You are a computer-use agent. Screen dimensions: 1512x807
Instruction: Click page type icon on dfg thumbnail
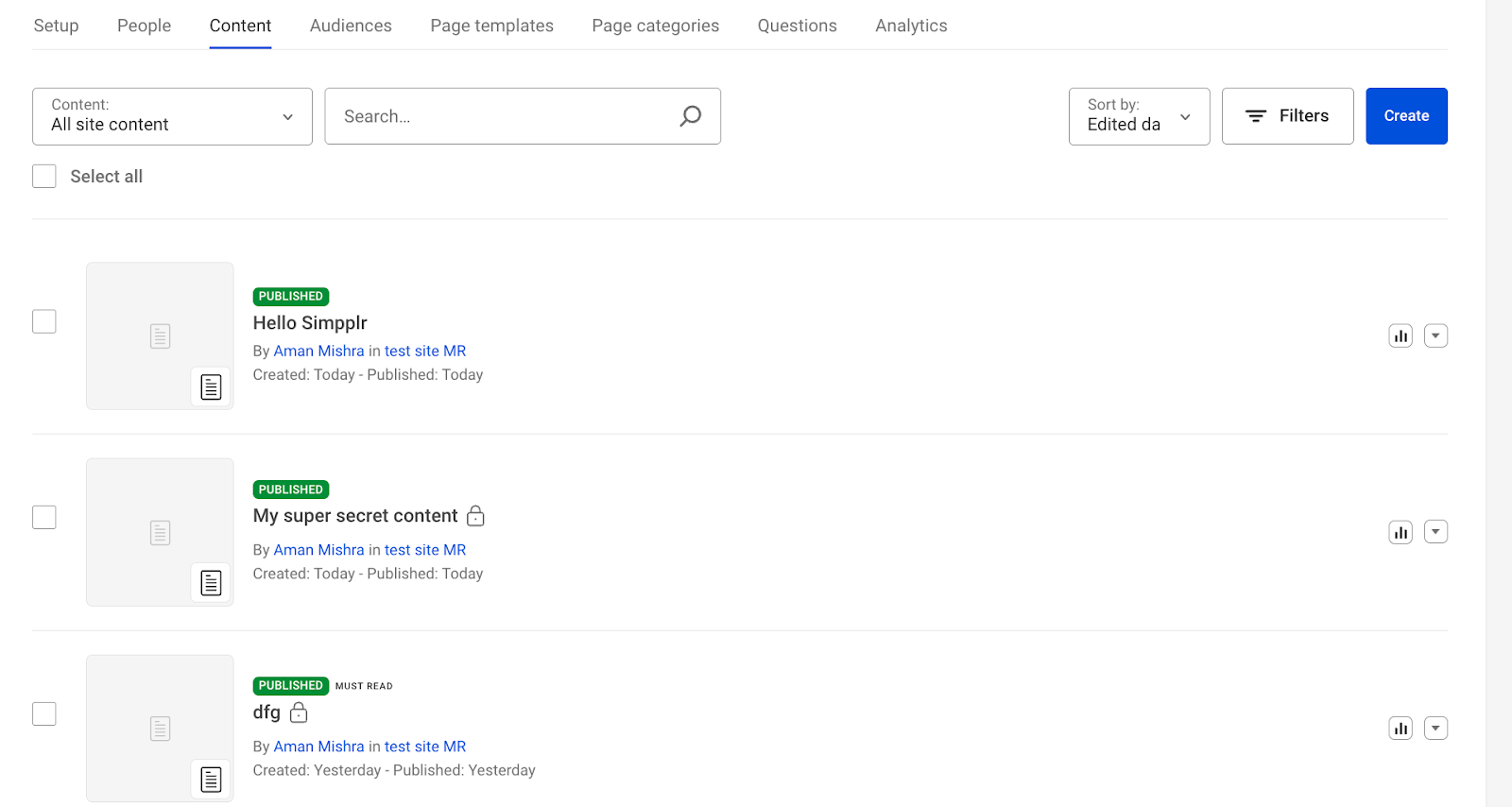211,780
